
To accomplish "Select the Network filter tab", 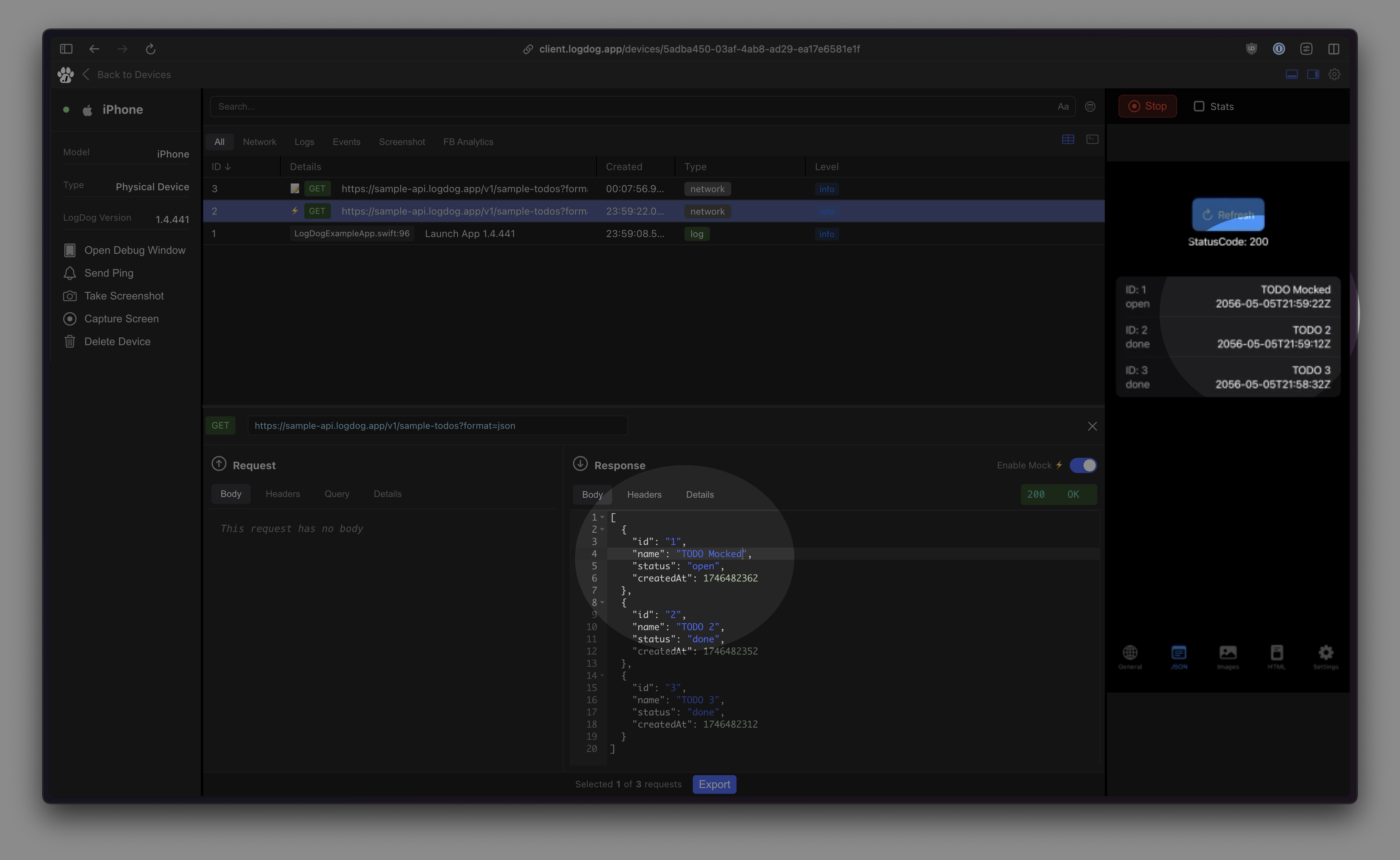I will 259,142.
